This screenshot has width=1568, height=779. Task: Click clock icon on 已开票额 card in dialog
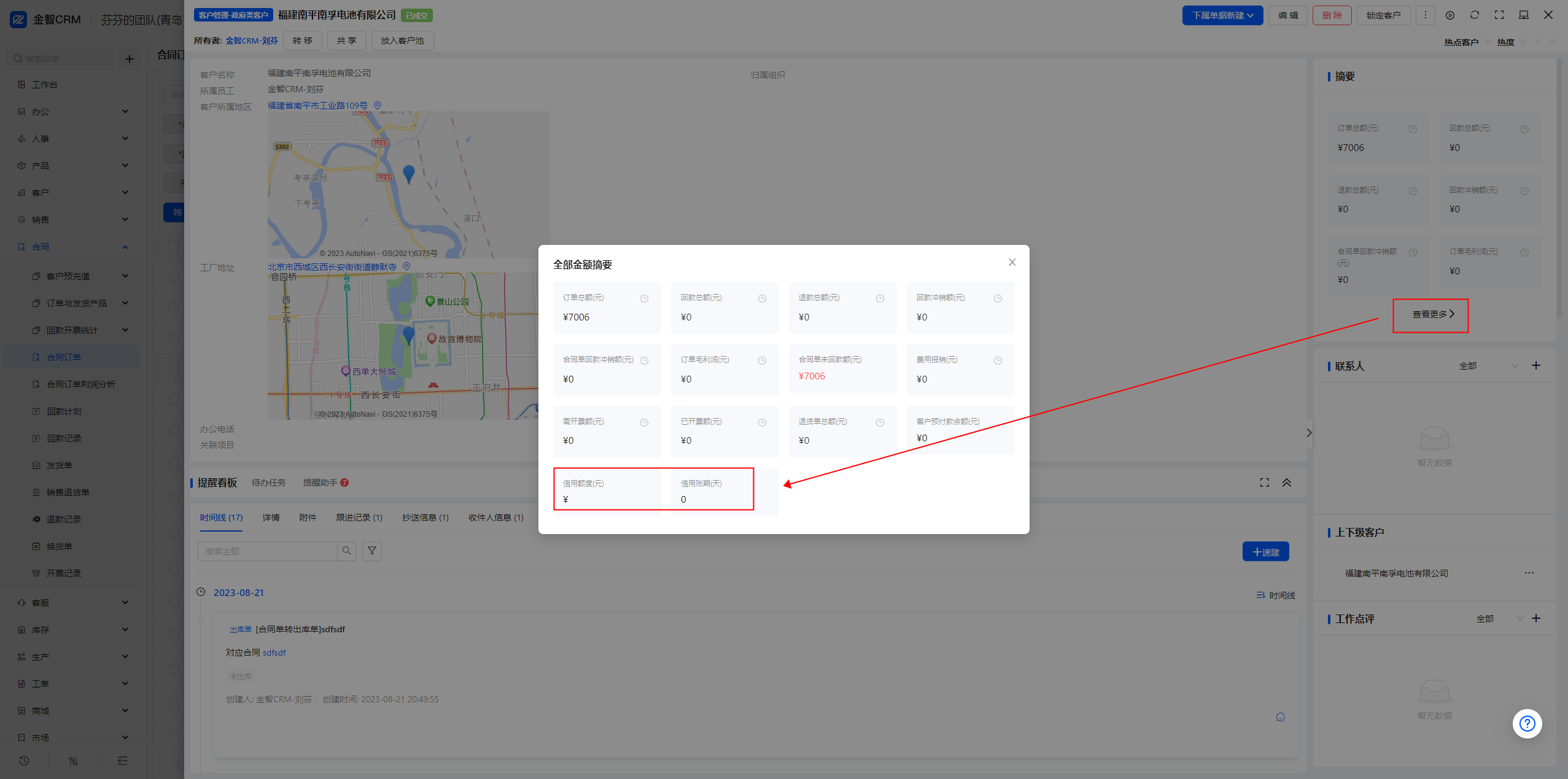point(762,422)
